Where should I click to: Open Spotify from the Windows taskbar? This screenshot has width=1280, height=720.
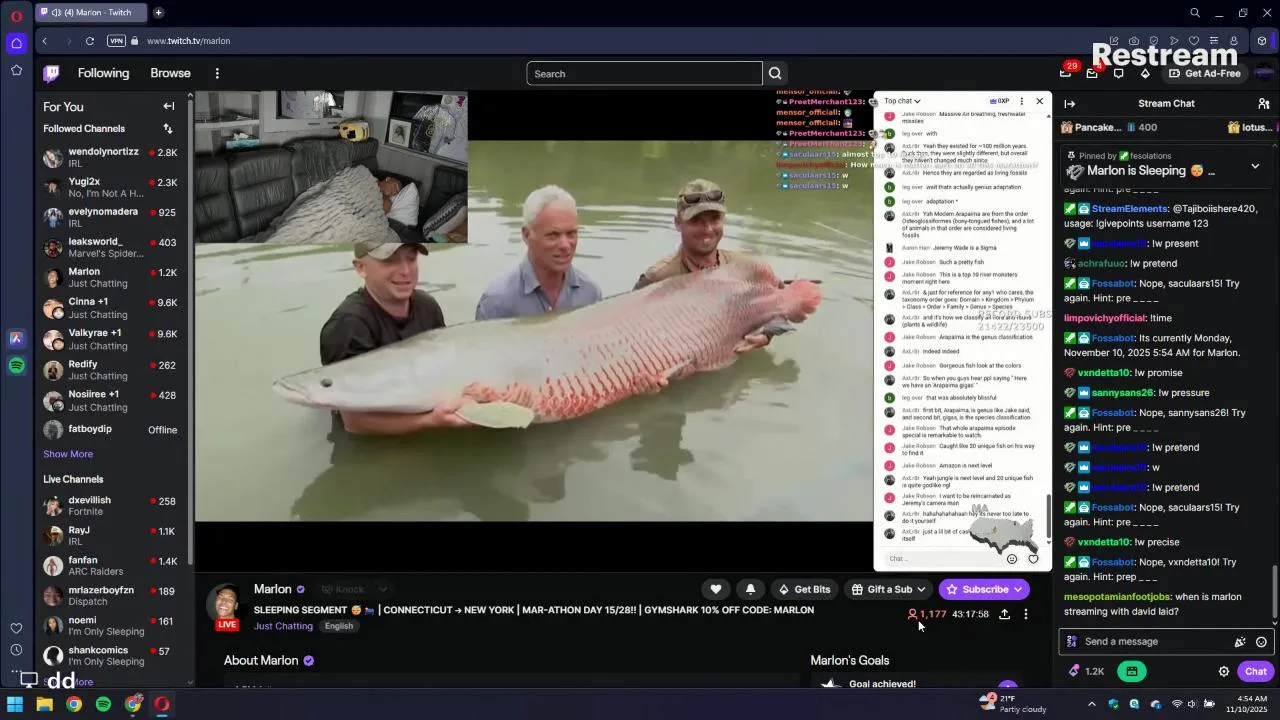(103, 704)
